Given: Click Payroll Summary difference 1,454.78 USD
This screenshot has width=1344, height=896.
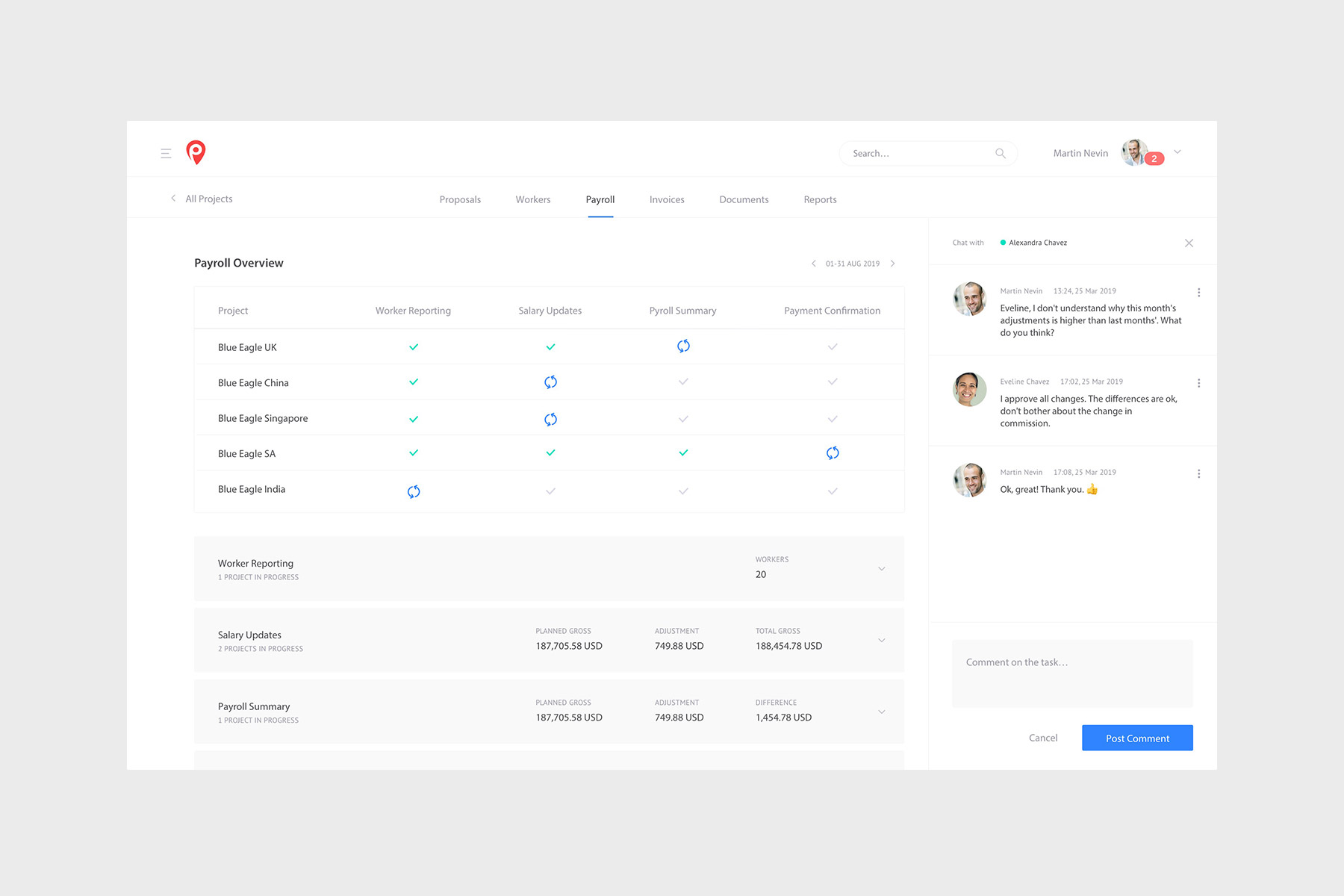Looking at the screenshot, I should tap(783, 718).
